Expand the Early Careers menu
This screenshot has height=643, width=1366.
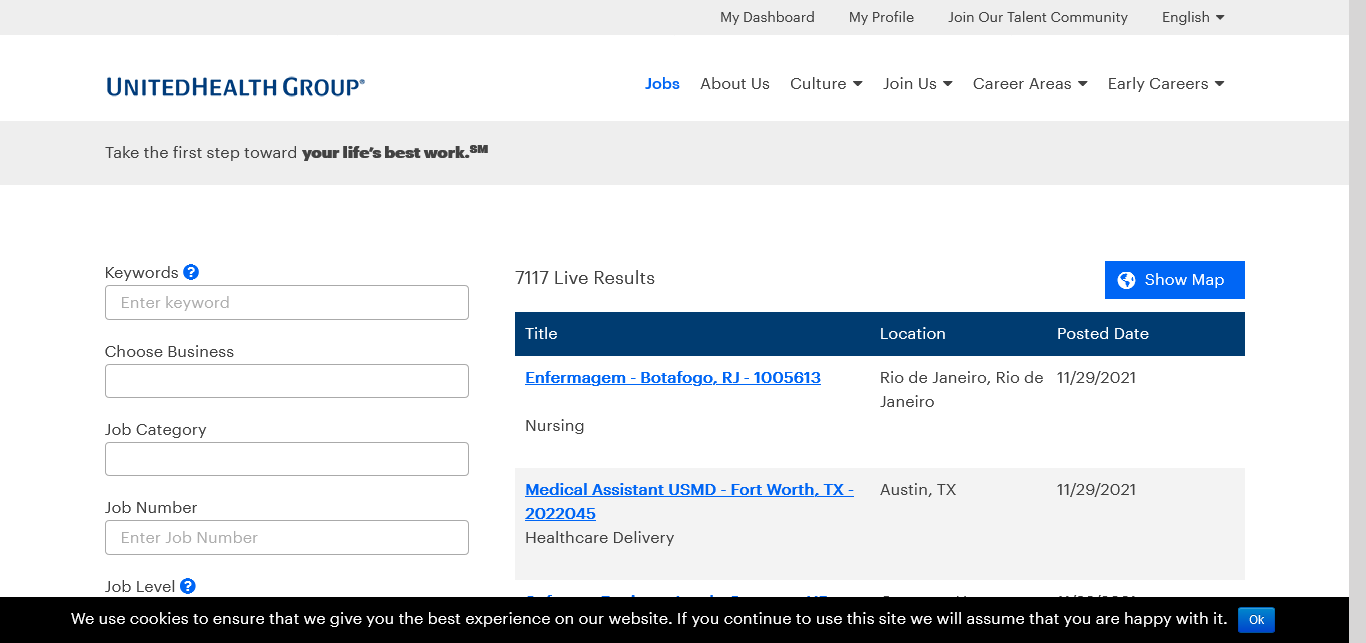point(1165,84)
